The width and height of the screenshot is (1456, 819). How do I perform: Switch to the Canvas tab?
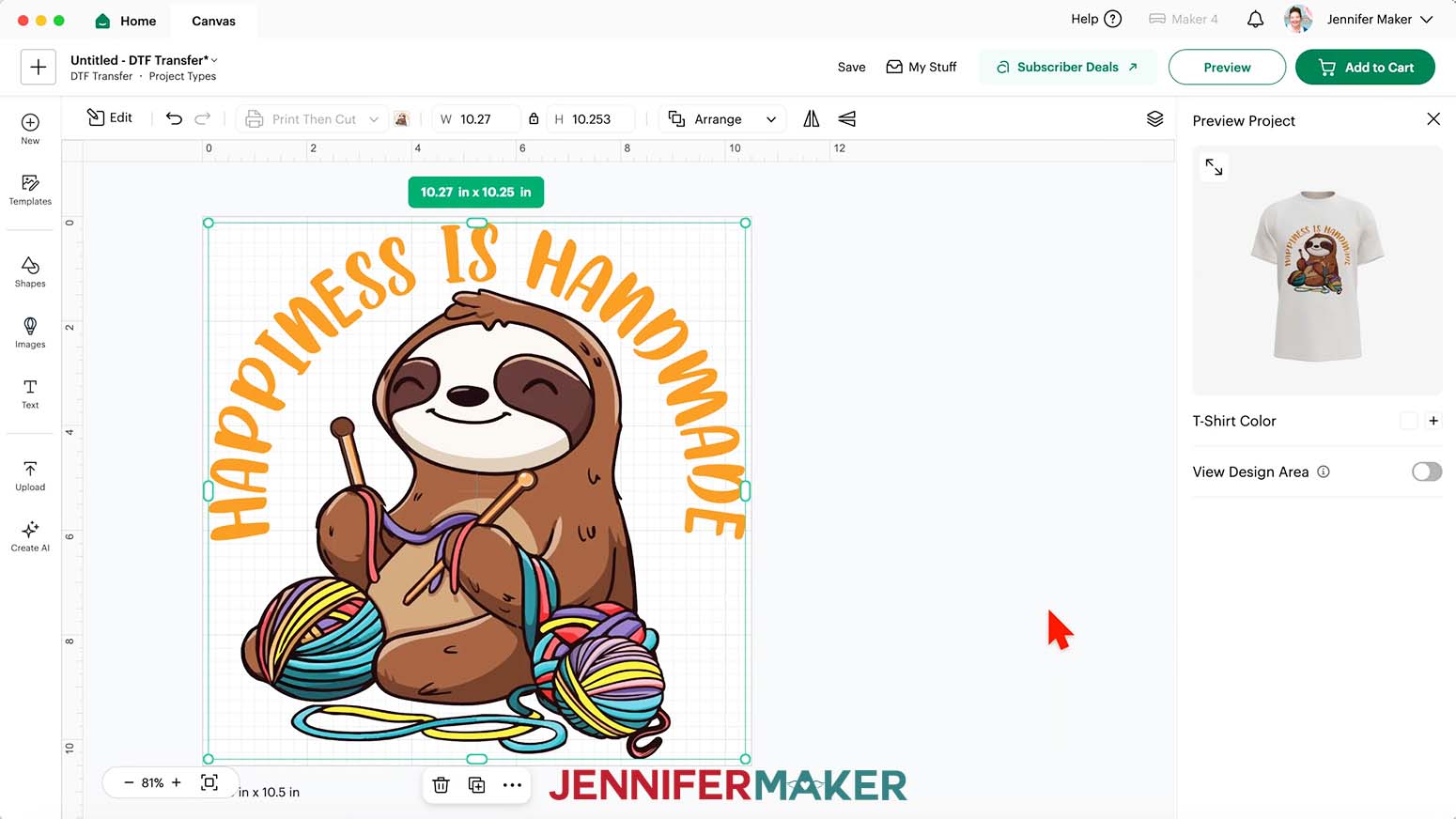tap(214, 21)
